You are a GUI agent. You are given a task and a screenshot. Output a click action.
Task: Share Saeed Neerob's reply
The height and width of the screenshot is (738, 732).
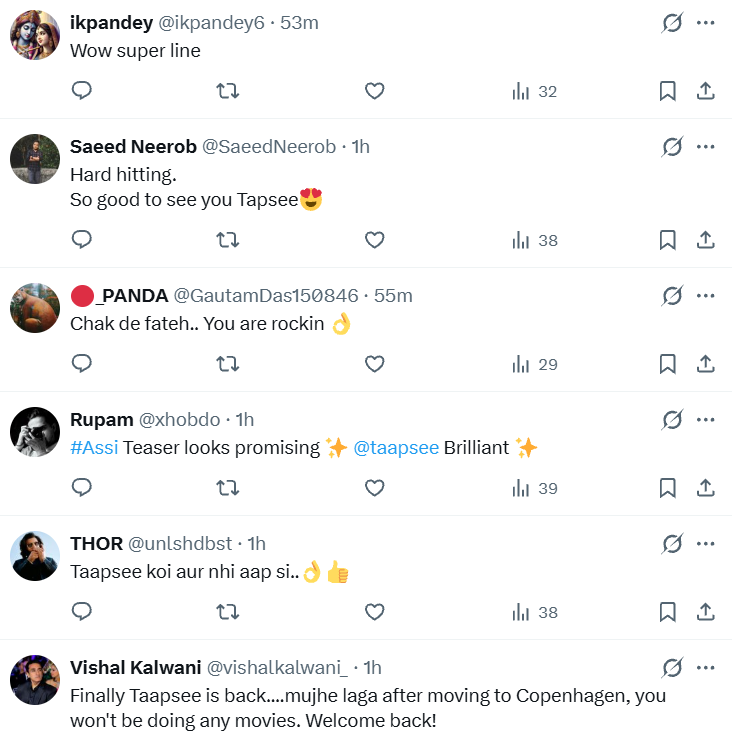[705, 240]
